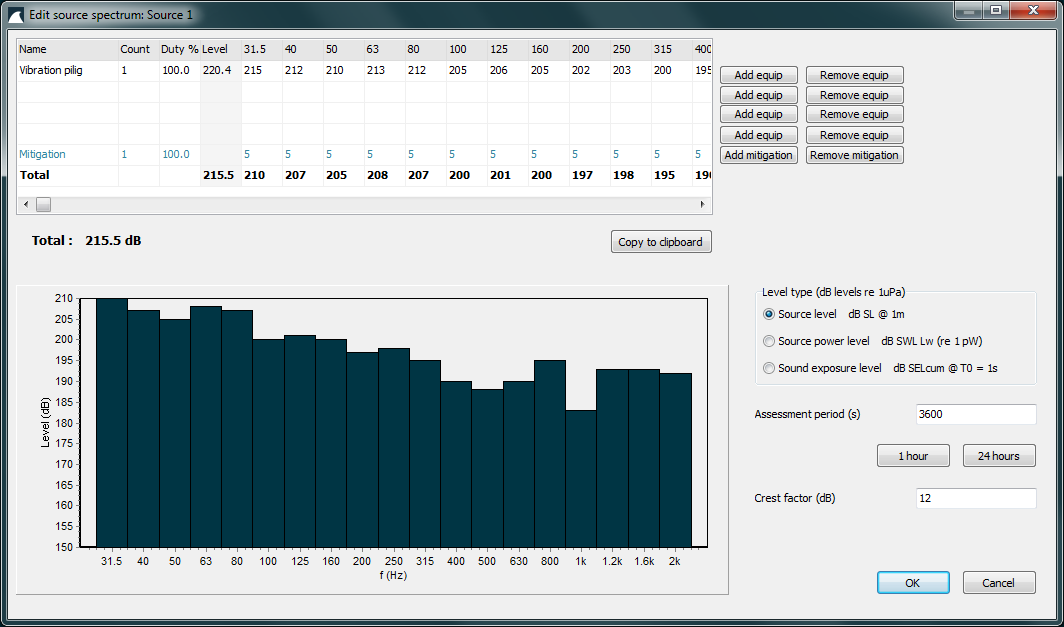The height and width of the screenshot is (627, 1064).
Task: Set assessment period using 24 hours button
Action: click(x=998, y=455)
